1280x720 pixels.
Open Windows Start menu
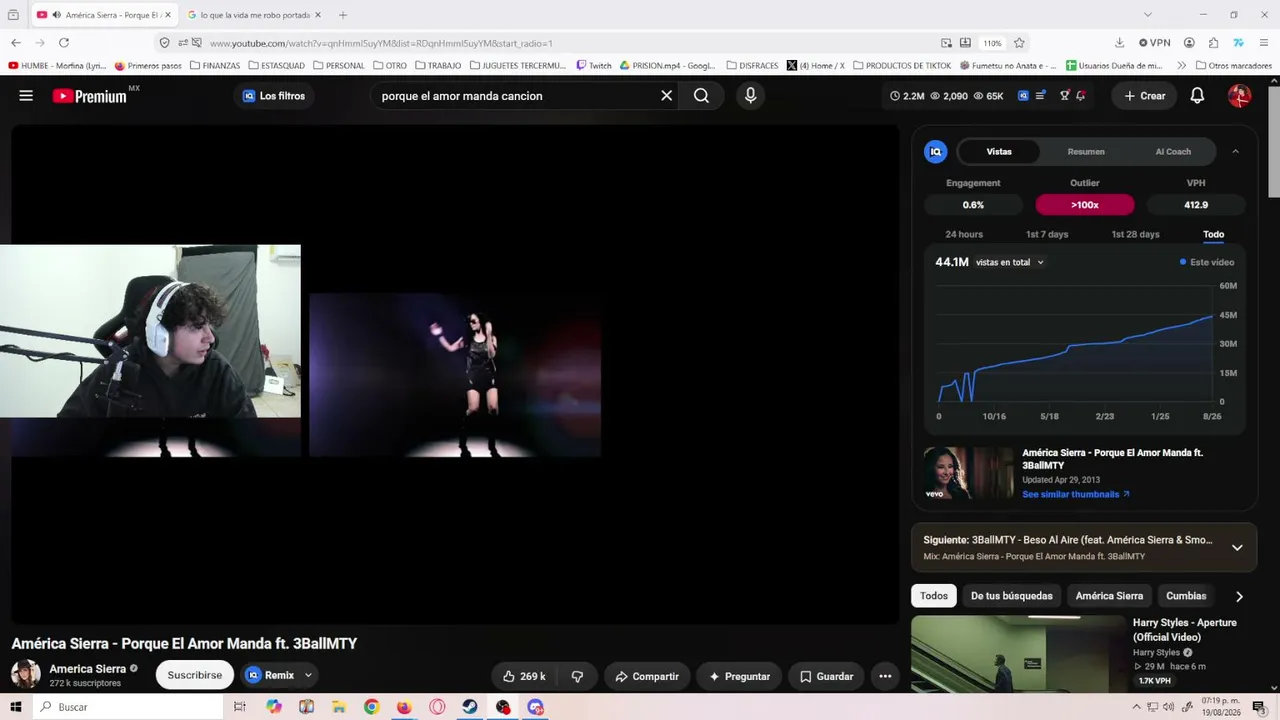click(16, 707)
